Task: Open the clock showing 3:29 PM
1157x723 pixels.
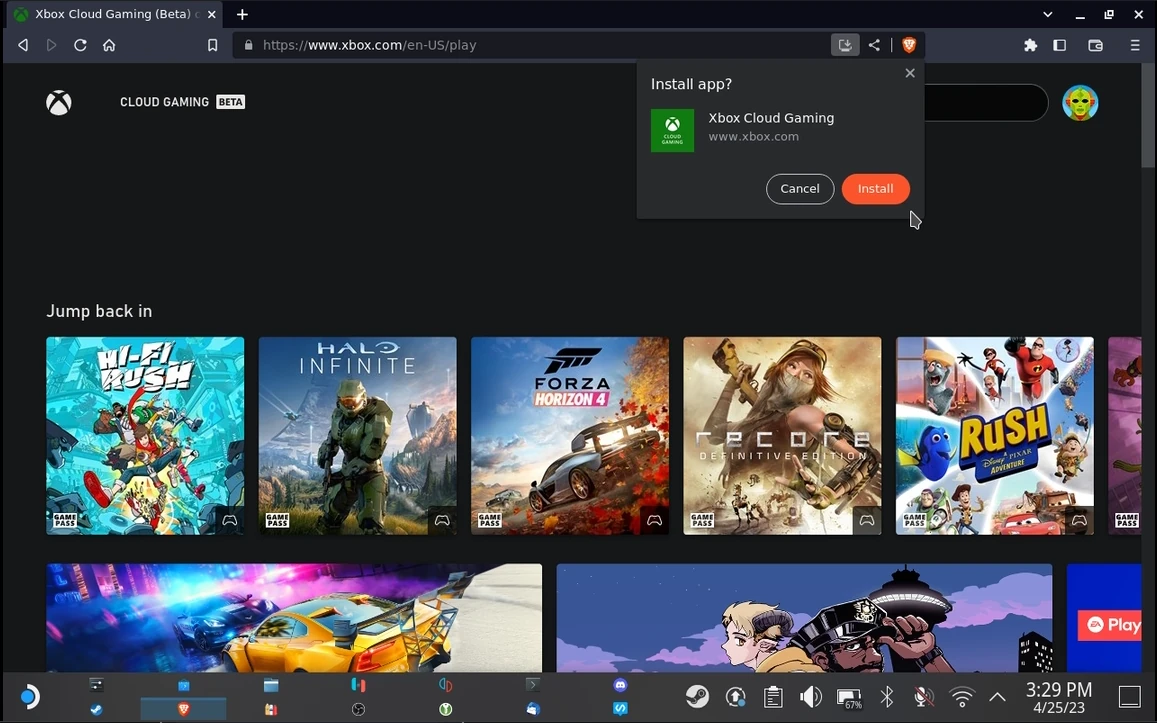Action: coord(1059,697)
